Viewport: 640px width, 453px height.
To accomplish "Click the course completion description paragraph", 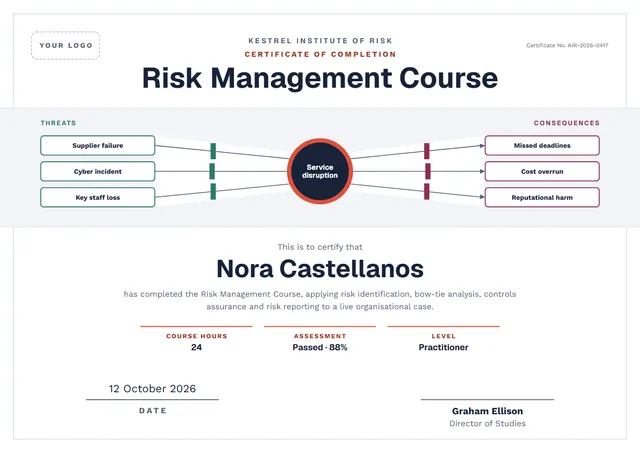I will pos(320,300).
